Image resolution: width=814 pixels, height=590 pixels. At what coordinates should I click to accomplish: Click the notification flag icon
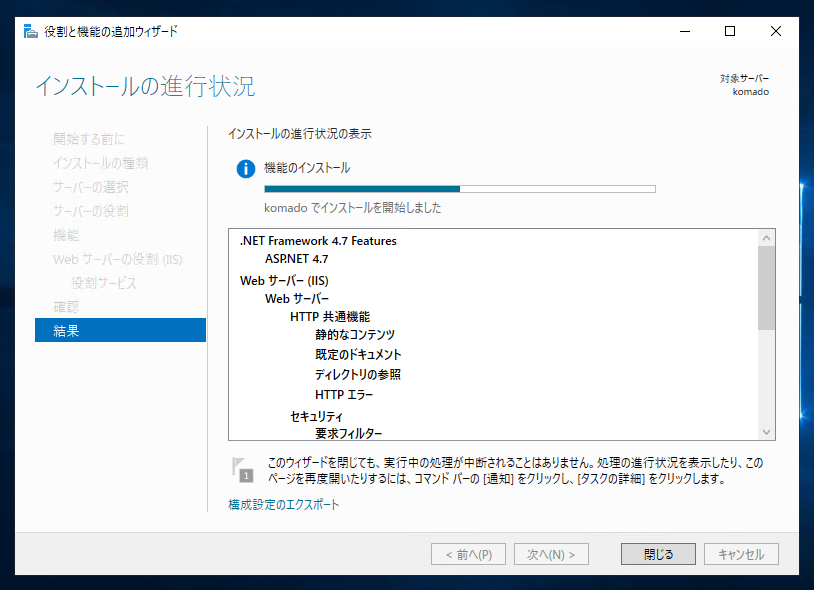(x=242, y=469)
